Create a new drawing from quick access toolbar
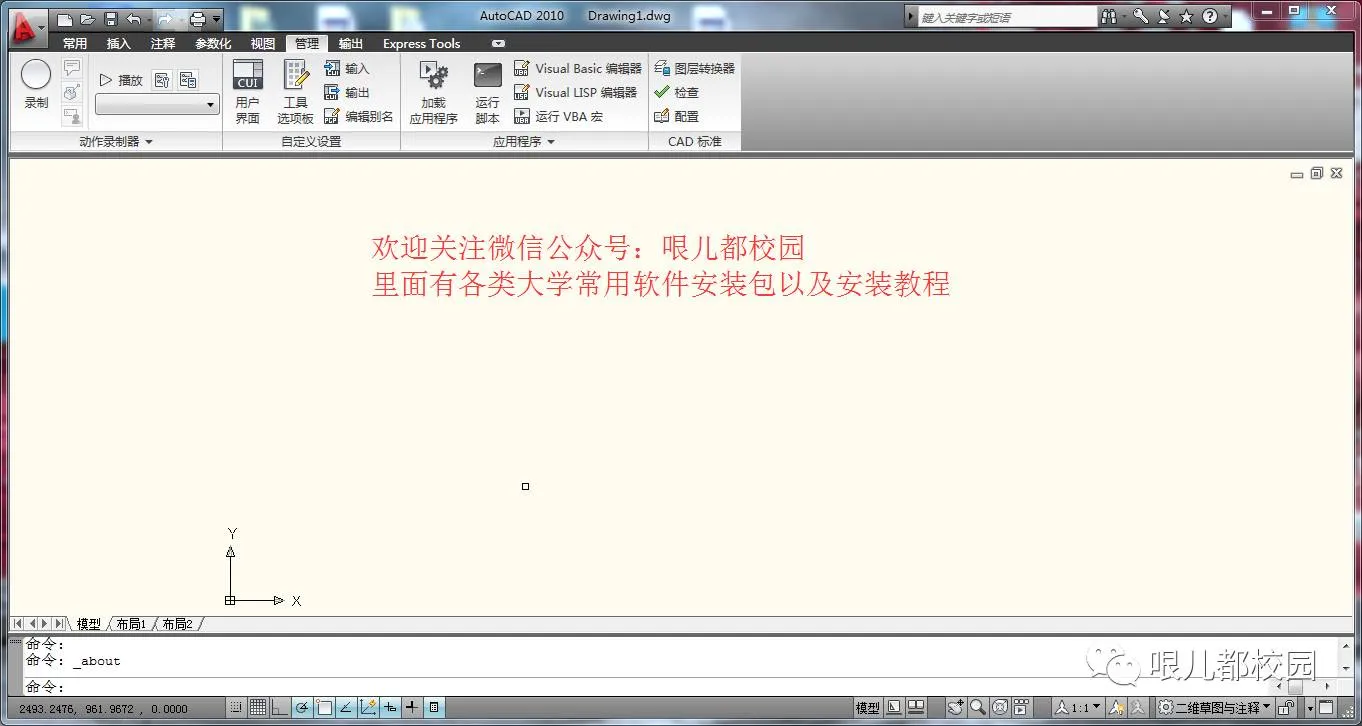1362x726 pixels. coord(65,19)
